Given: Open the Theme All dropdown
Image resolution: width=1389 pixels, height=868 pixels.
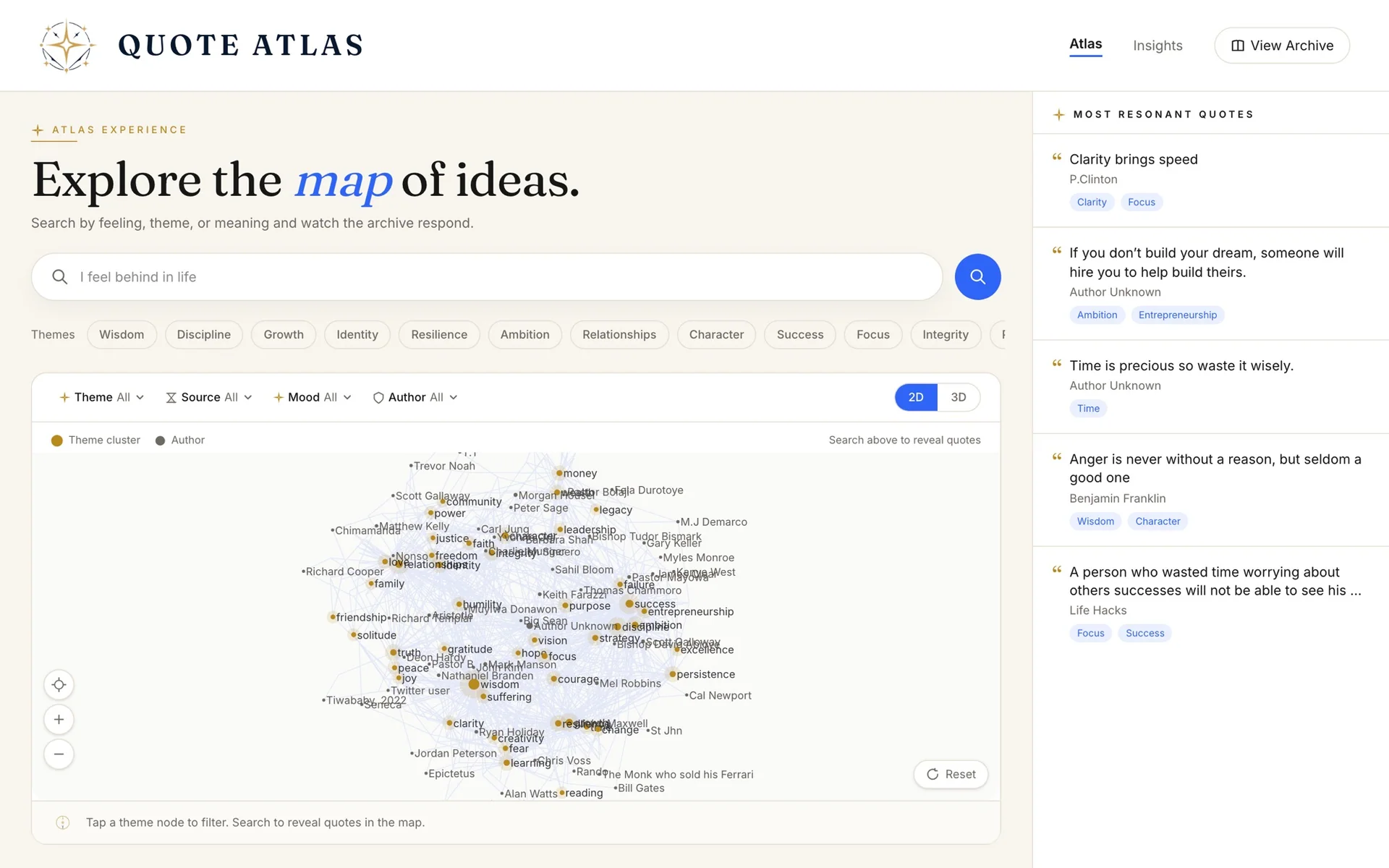Looking at the screenshot, I should point(102,397).
